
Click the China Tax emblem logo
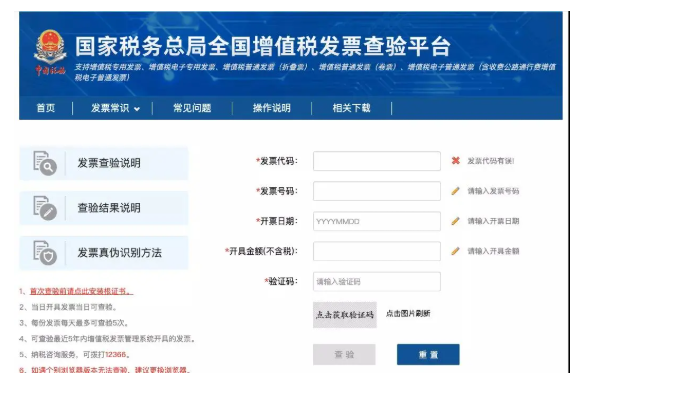click(50, 52)
